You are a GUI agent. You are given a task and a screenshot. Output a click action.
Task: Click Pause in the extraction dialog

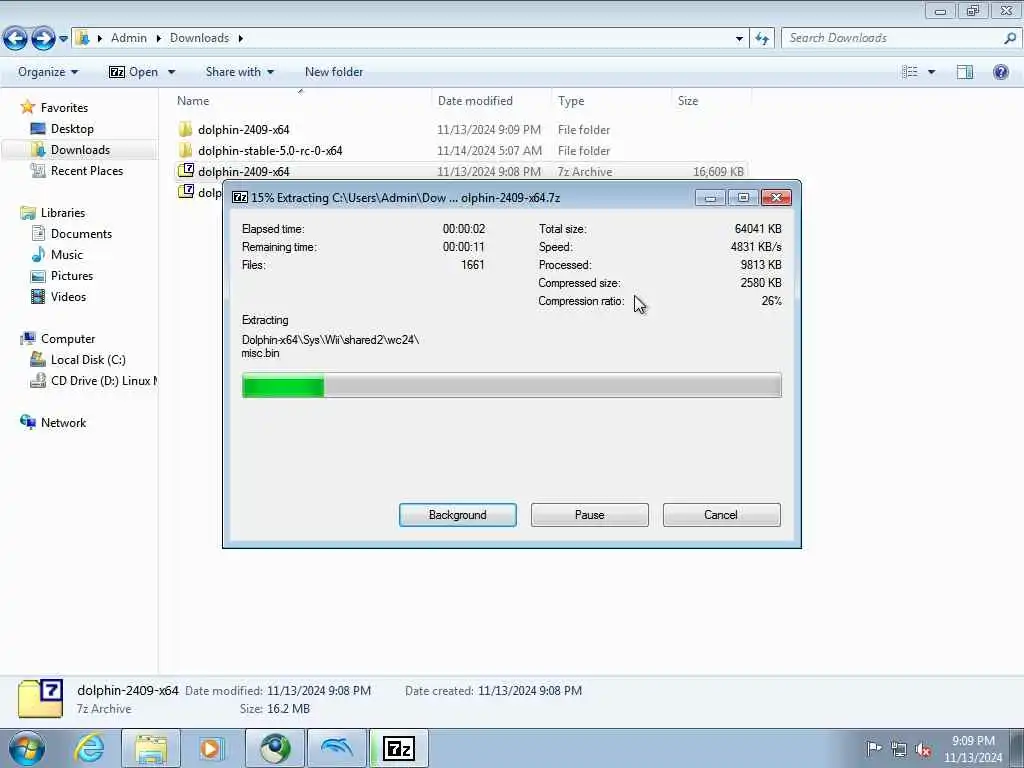click(589, 515)
